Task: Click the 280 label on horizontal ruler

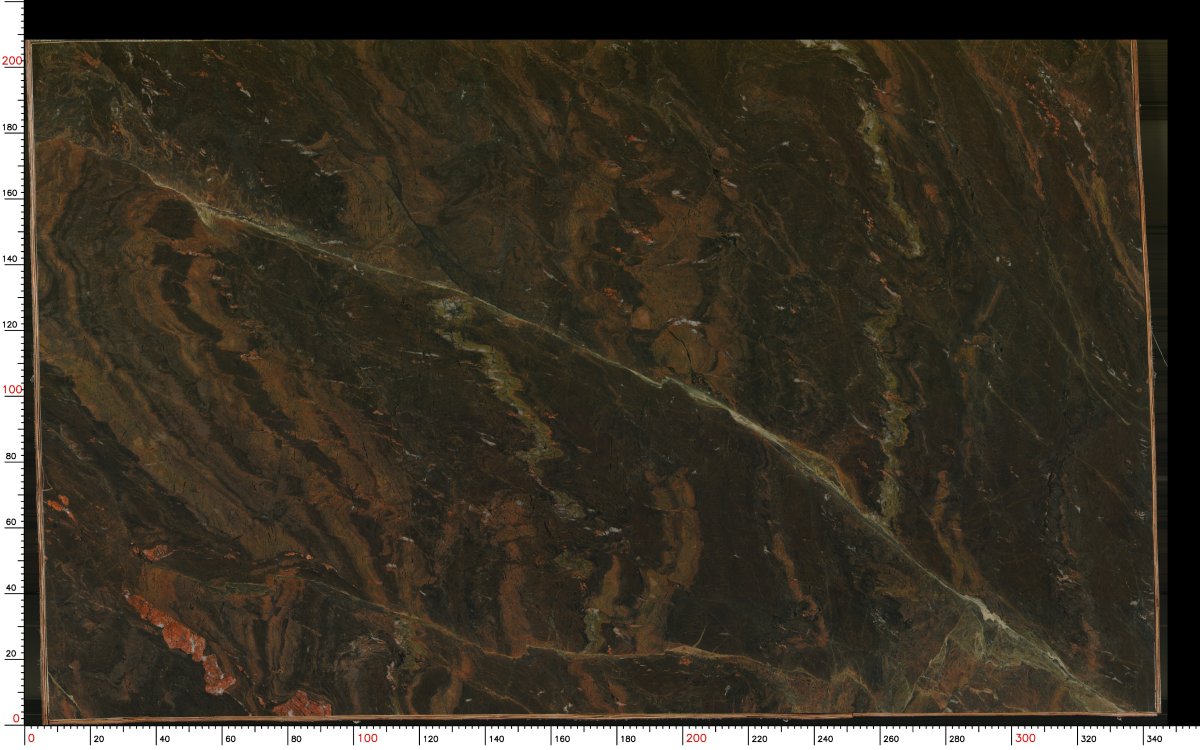Action: coord(958,739)
